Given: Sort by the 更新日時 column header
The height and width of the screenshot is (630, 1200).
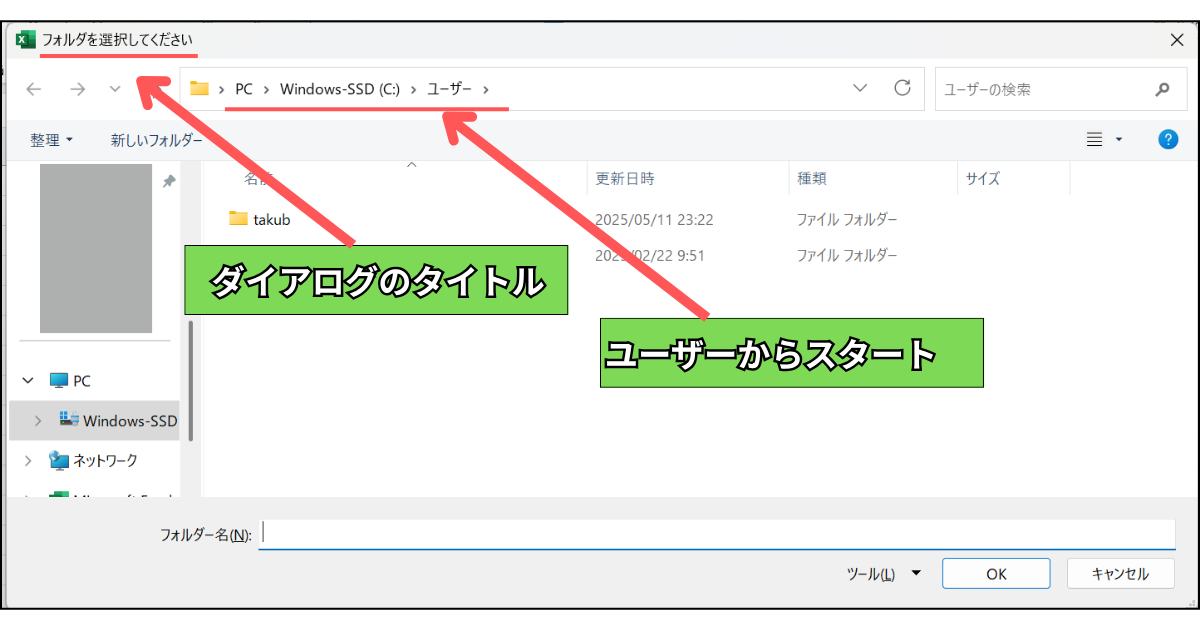Looking at the screenshot, I should click(x=625, y=179).
